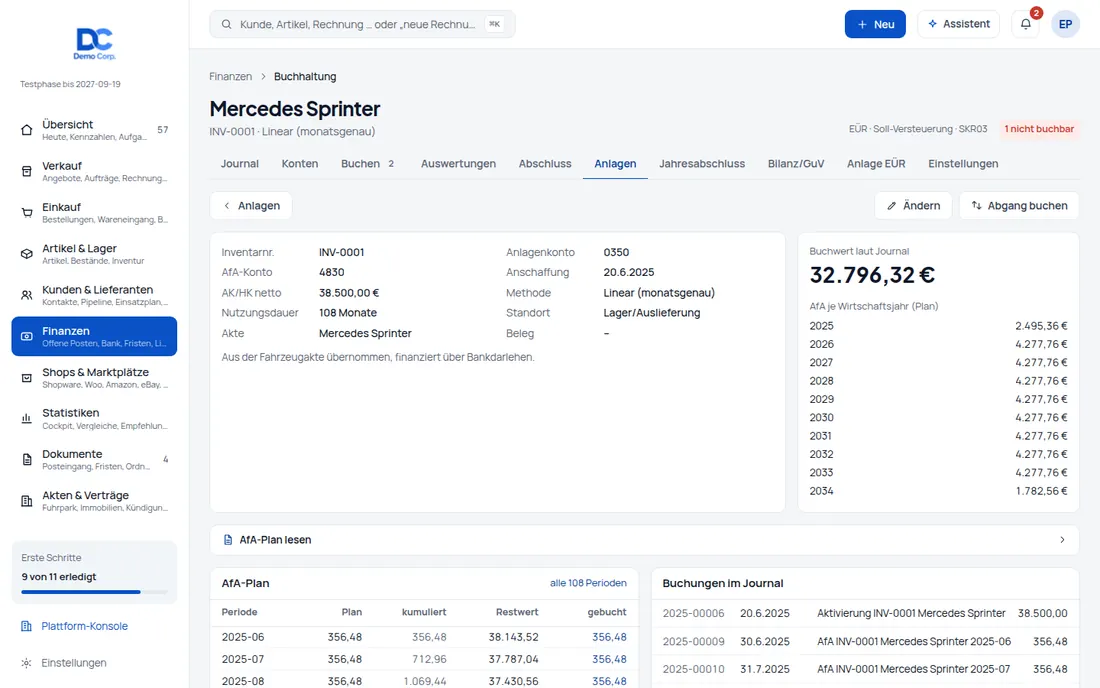The height and width of the screenshot is (688, 1100).
Task: Open Artikel & Lager box icon
Action: (27, 254)
